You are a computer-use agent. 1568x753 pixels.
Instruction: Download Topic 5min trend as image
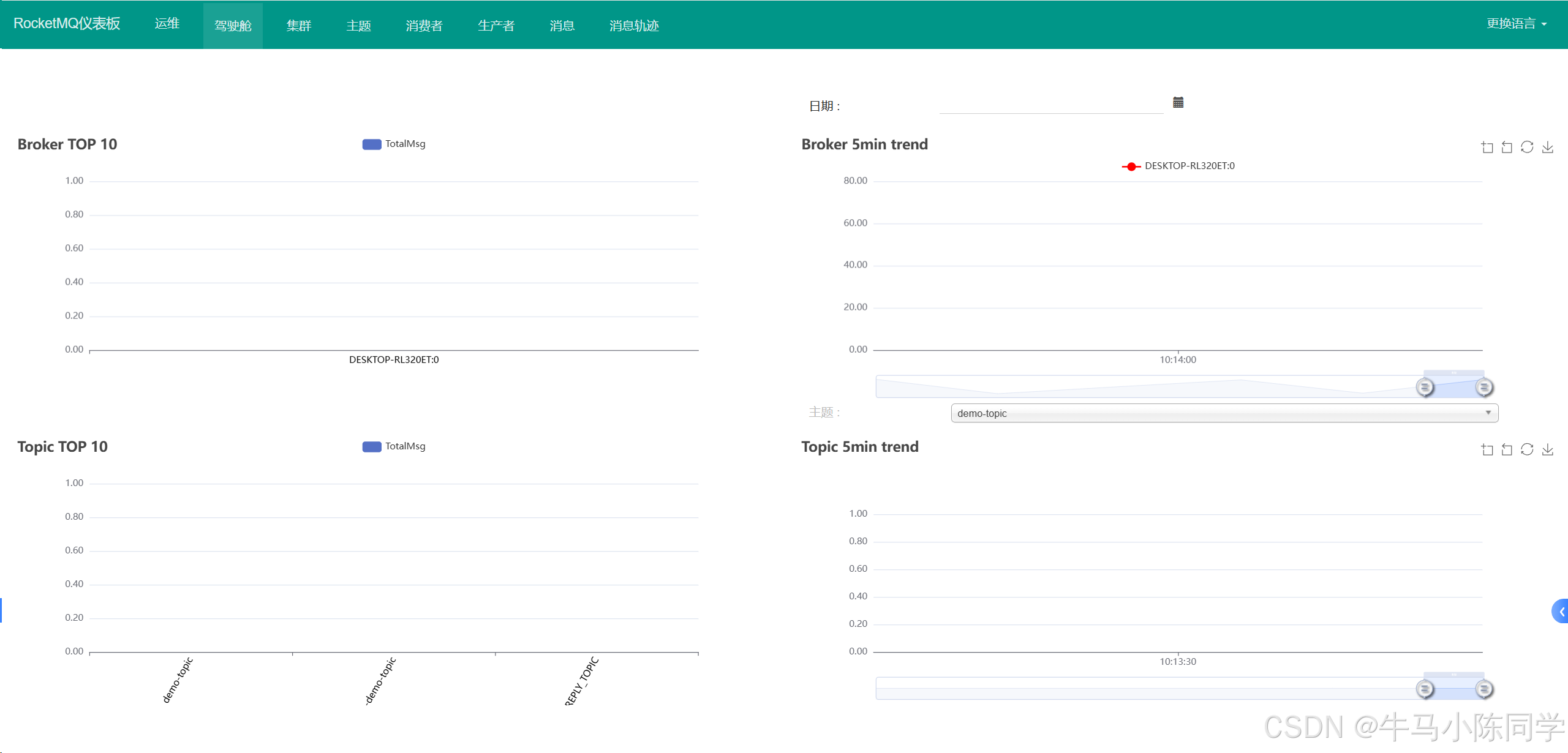tap(1548, 449)
